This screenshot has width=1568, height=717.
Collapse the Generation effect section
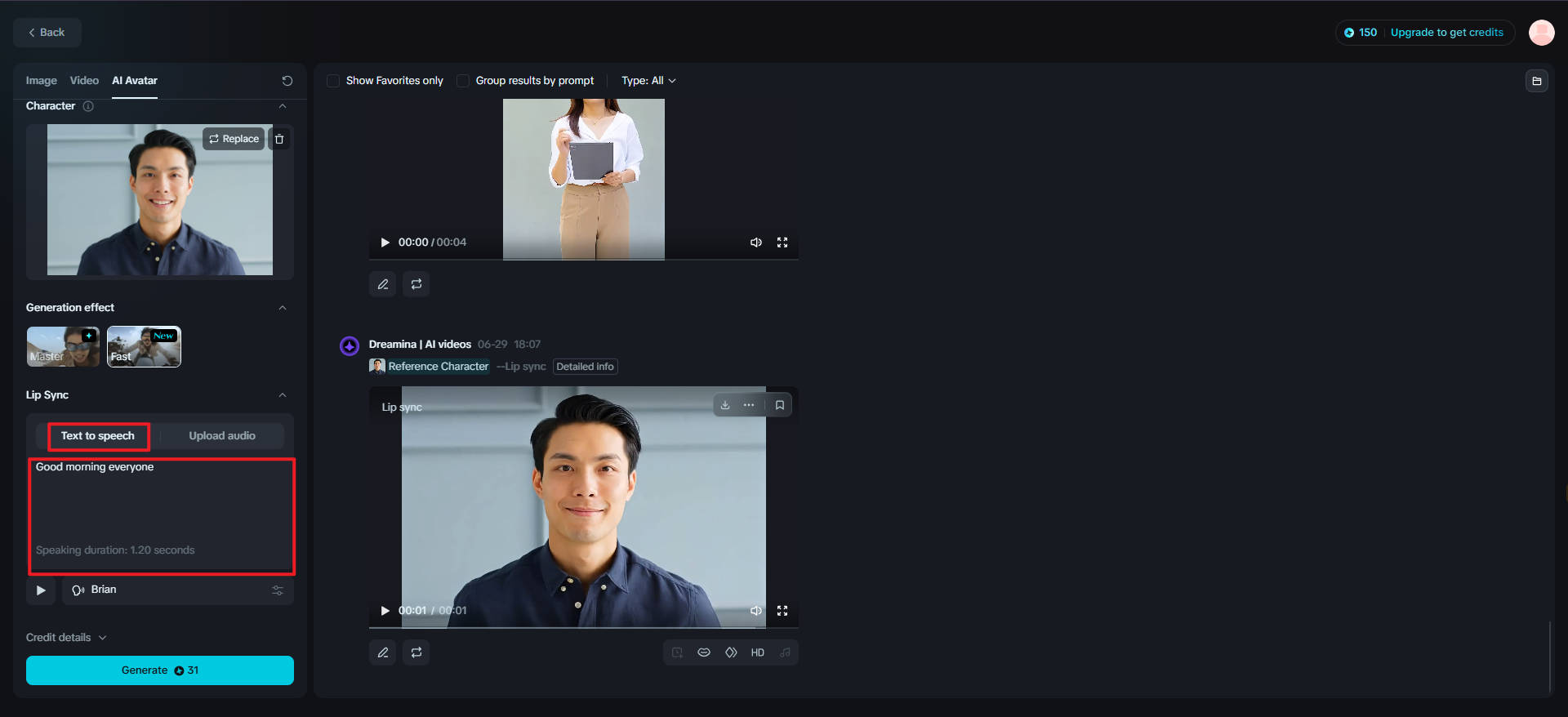click(283, 308)
